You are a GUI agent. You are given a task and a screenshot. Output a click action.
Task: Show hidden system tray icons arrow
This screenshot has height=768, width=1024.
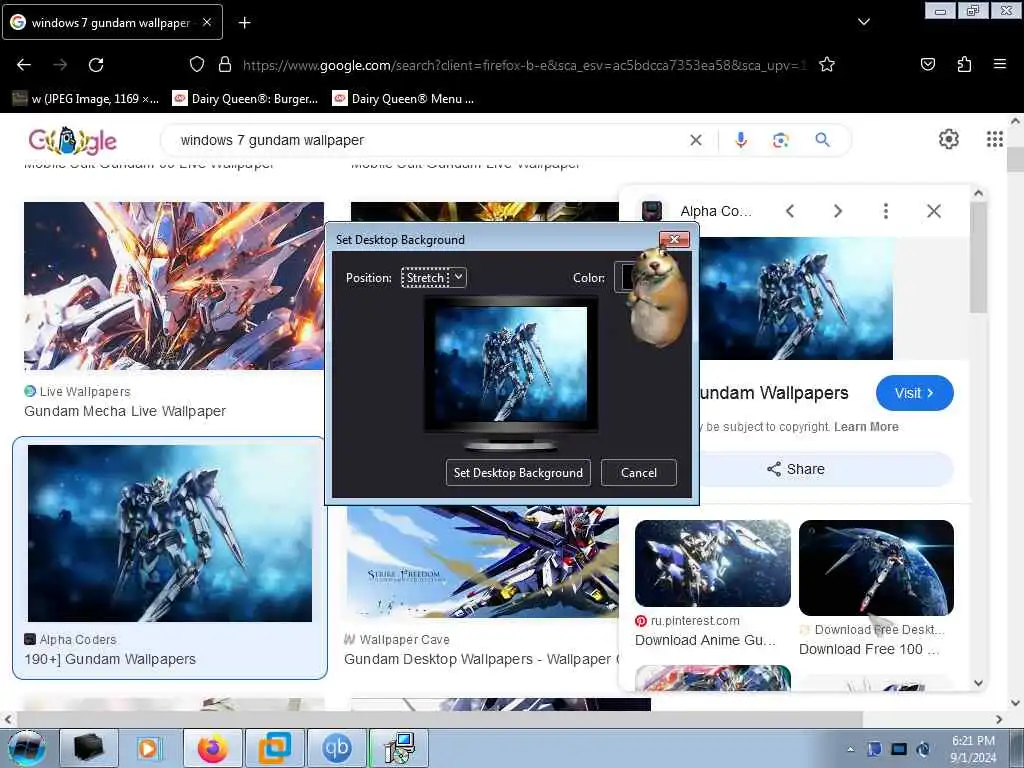click(850, 749)
